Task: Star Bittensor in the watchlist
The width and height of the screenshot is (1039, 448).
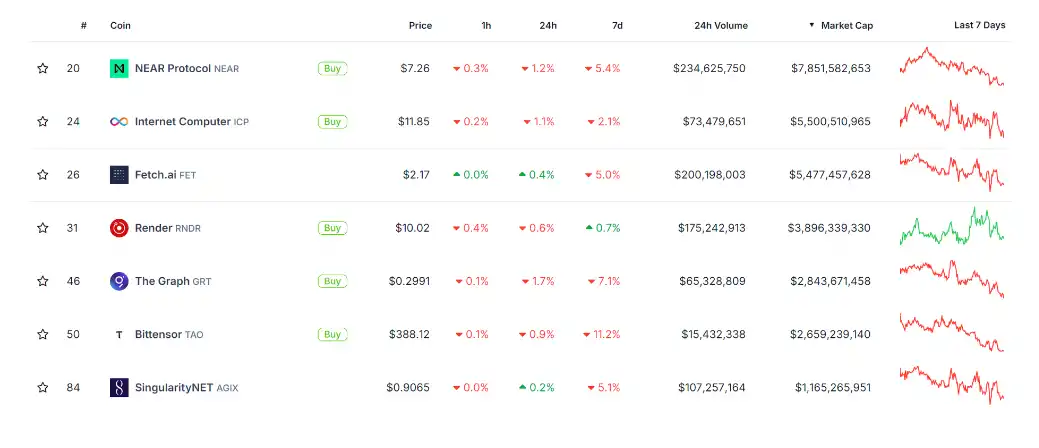Action: click(x=42, y=334)
